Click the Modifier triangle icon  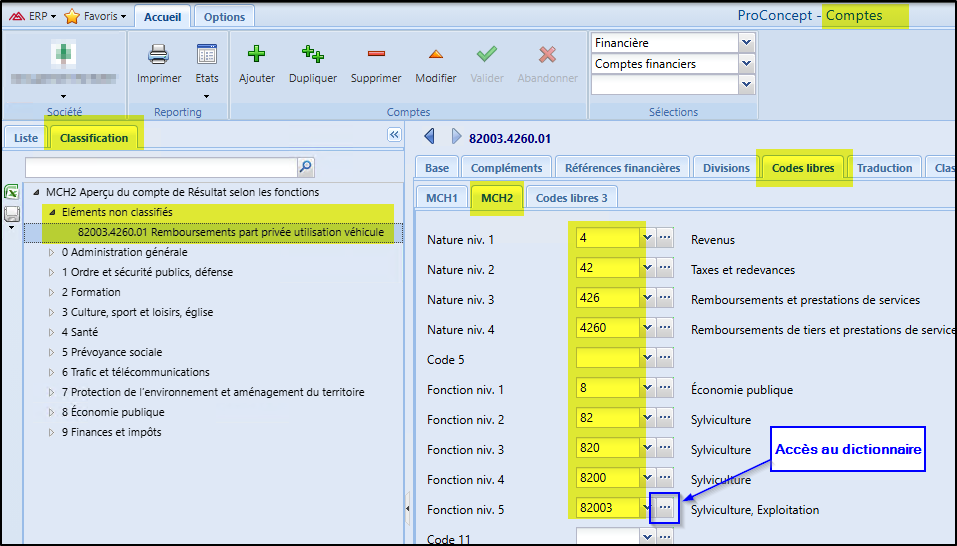pos(435,55)
